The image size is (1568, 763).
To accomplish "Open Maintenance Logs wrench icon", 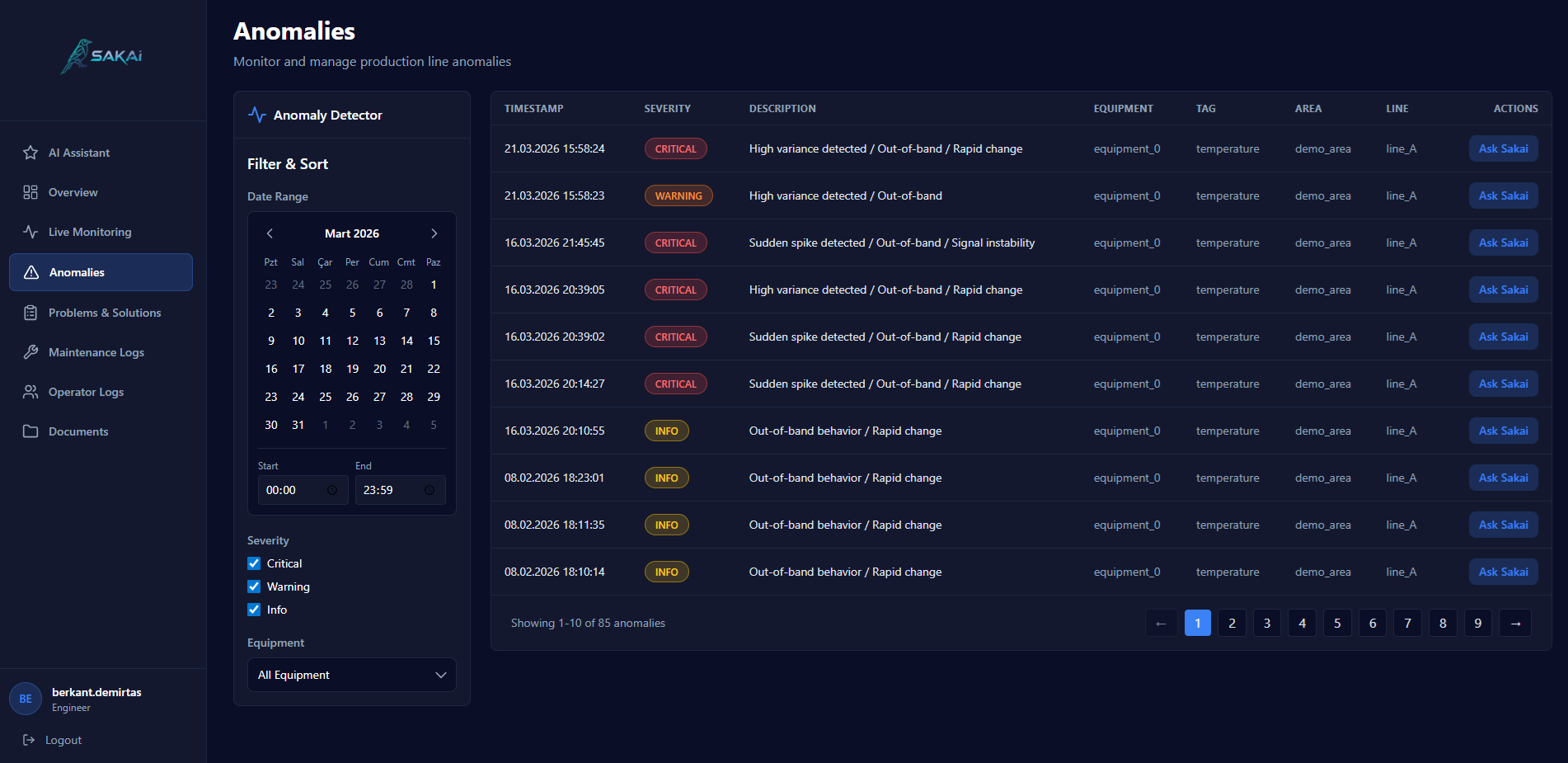I will pos(31,352).
